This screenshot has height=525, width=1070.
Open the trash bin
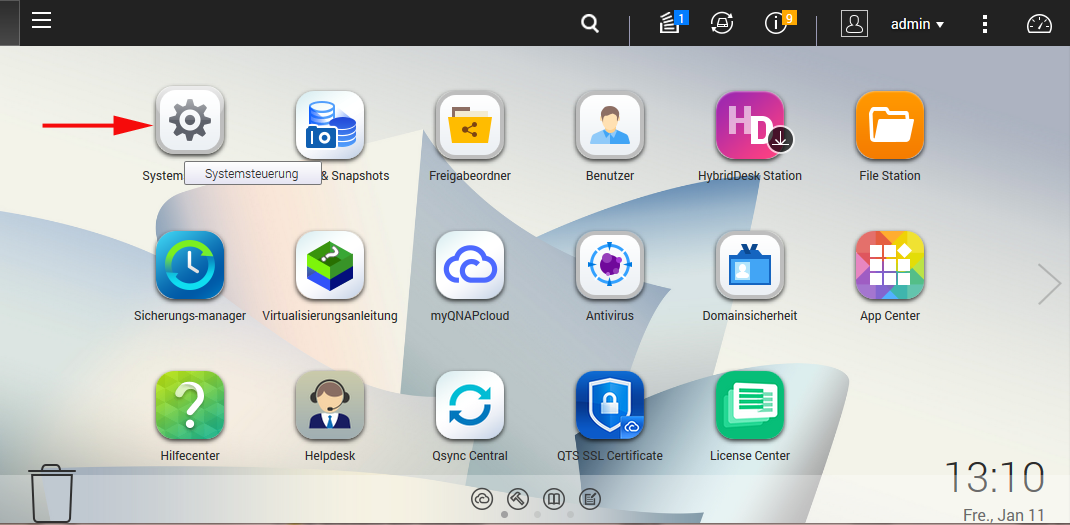click(x=52, y=494)
